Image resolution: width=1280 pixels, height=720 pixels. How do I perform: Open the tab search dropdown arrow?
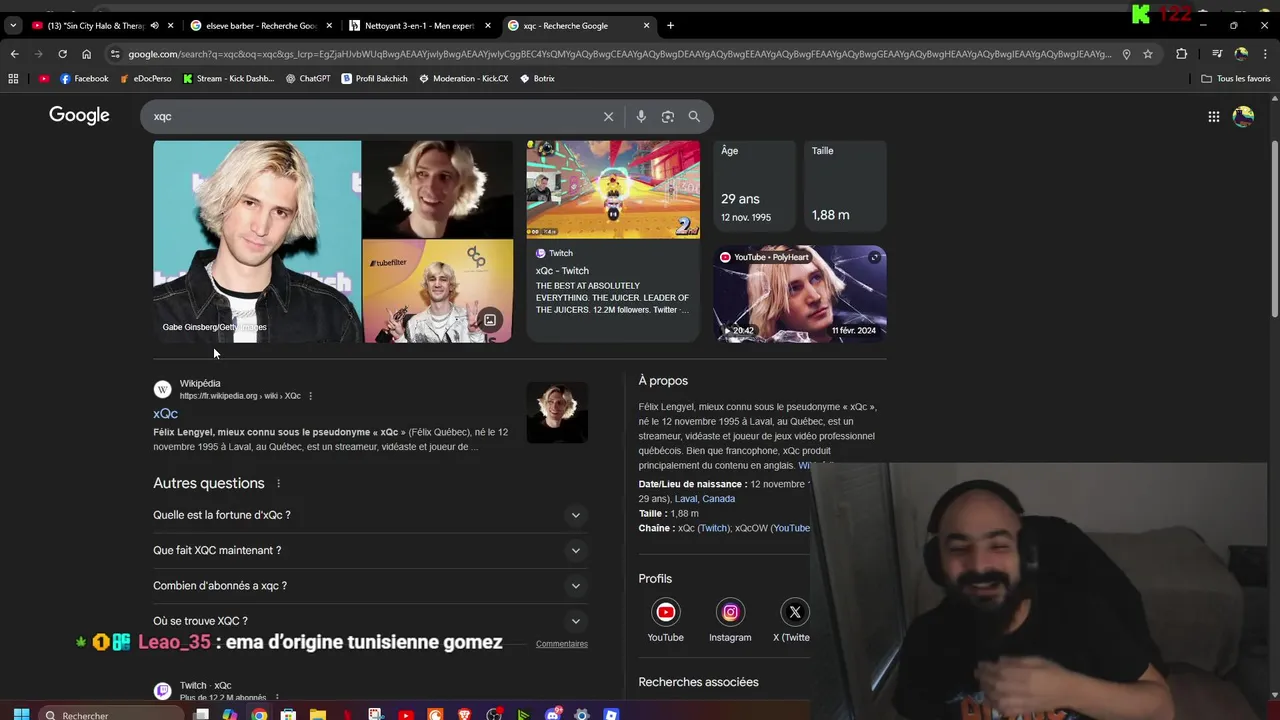pos(13,25)
